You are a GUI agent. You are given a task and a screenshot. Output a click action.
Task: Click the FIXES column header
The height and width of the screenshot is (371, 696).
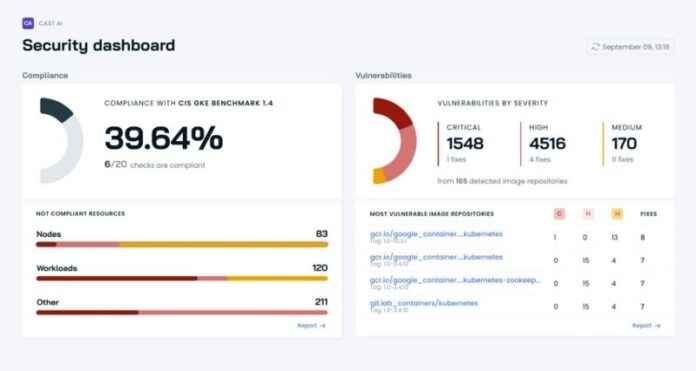click(648, 214)
